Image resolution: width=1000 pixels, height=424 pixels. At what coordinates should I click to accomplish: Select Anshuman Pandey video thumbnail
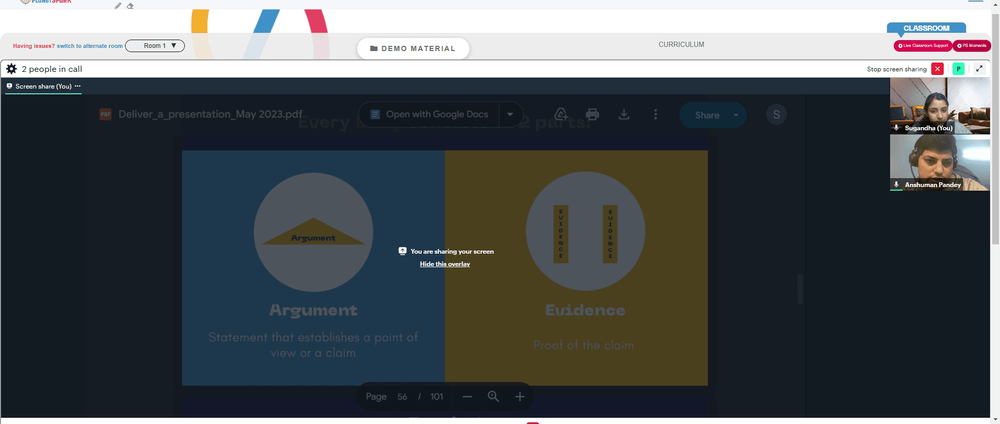pyautogui.click(x=940, y=163)
